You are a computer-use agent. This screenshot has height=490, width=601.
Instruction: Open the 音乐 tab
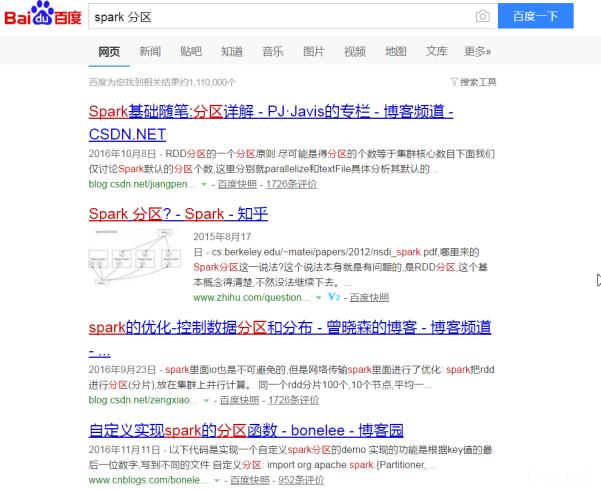point(273,51)
